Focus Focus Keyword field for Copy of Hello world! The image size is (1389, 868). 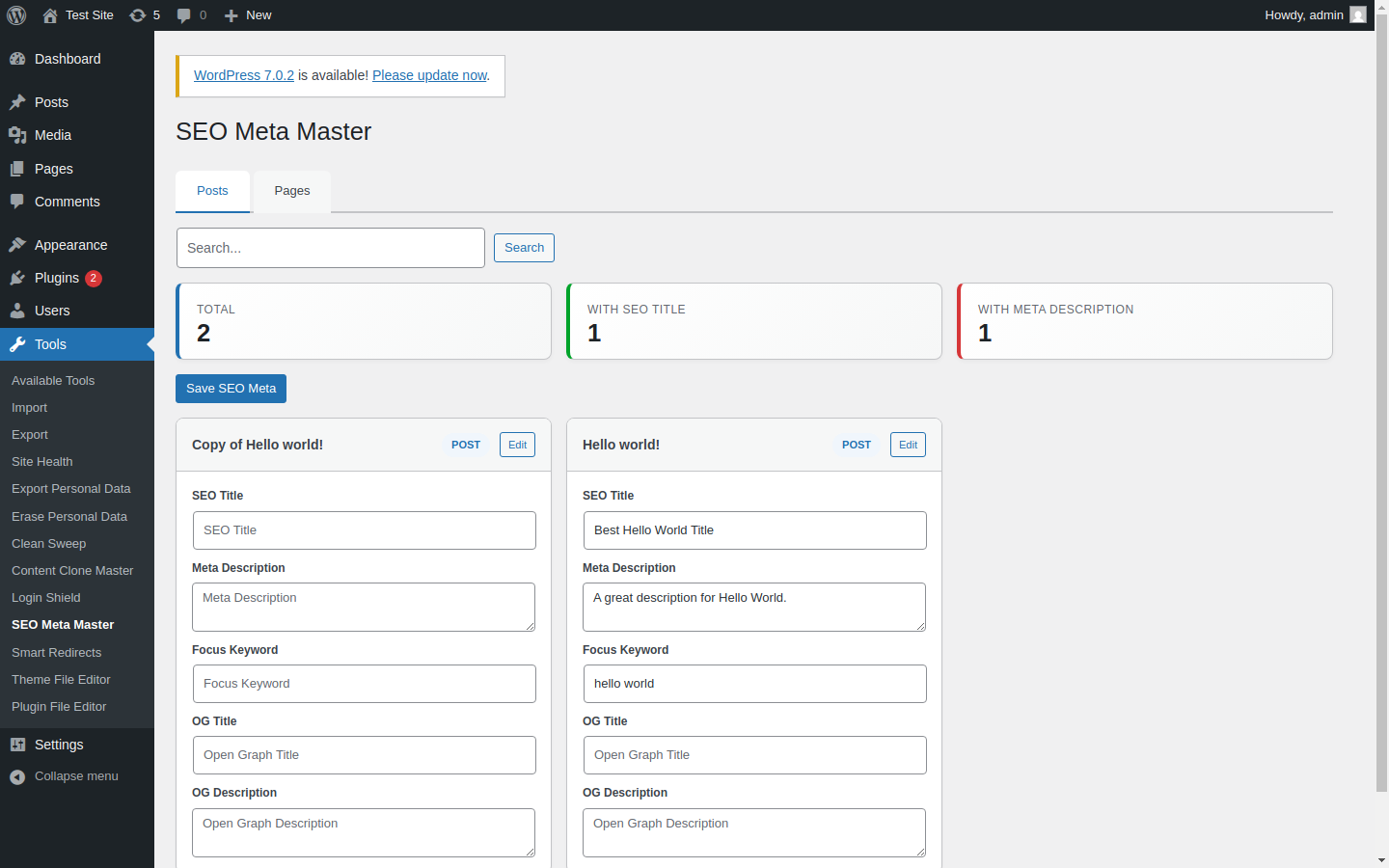pyautogui.click(x=365, y=684)
